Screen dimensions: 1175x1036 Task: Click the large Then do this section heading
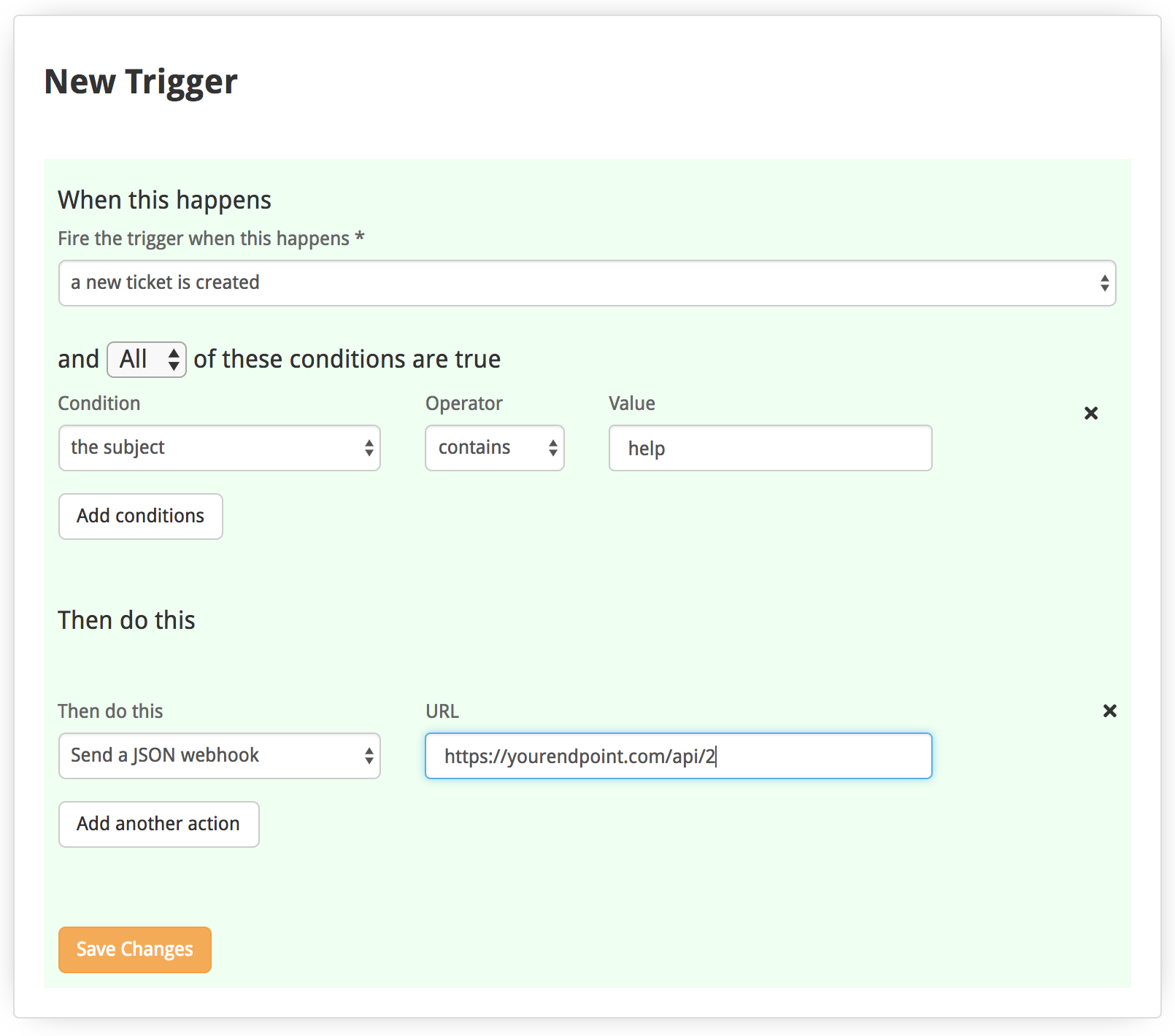126,620
